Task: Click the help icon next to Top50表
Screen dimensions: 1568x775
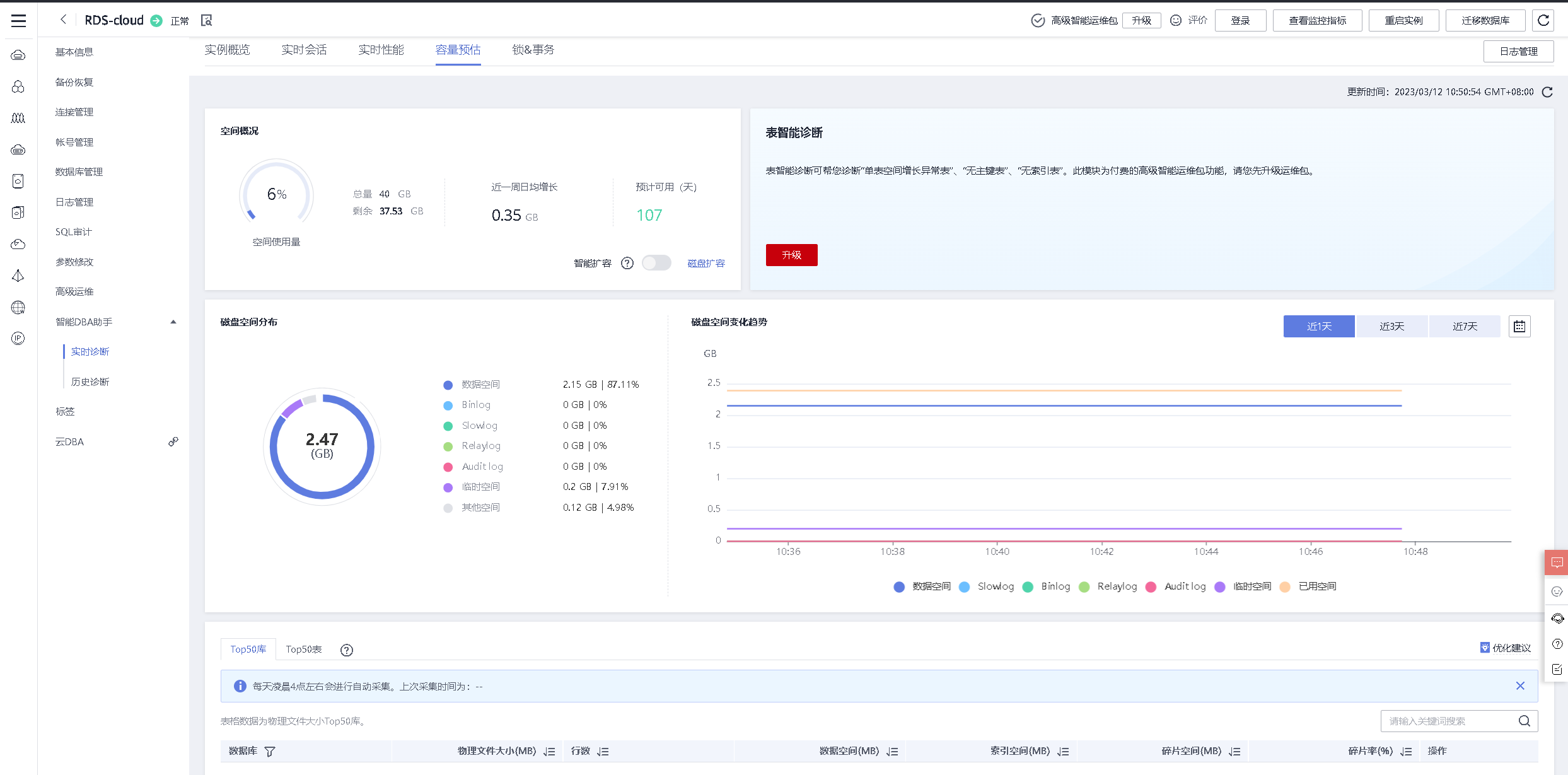Action: (x=346, y=650)
